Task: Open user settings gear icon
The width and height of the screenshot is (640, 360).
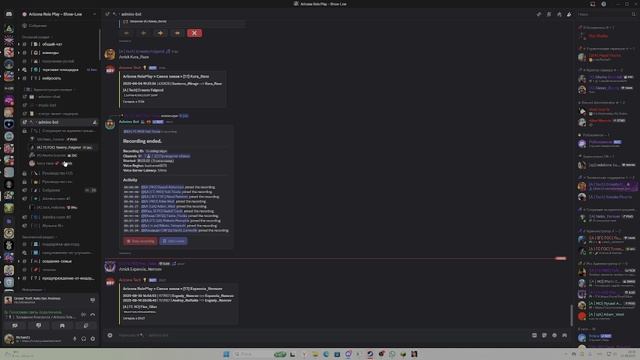Action: 93,339
